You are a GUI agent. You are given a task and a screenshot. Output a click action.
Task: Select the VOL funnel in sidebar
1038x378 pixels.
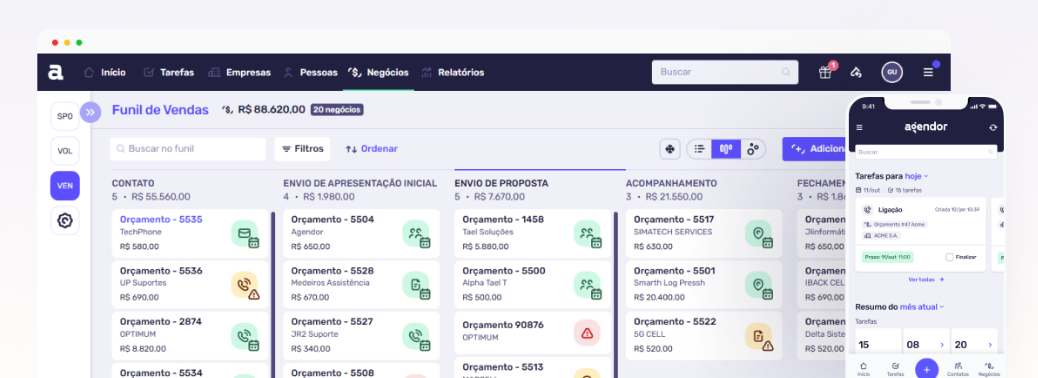point(65,151)
